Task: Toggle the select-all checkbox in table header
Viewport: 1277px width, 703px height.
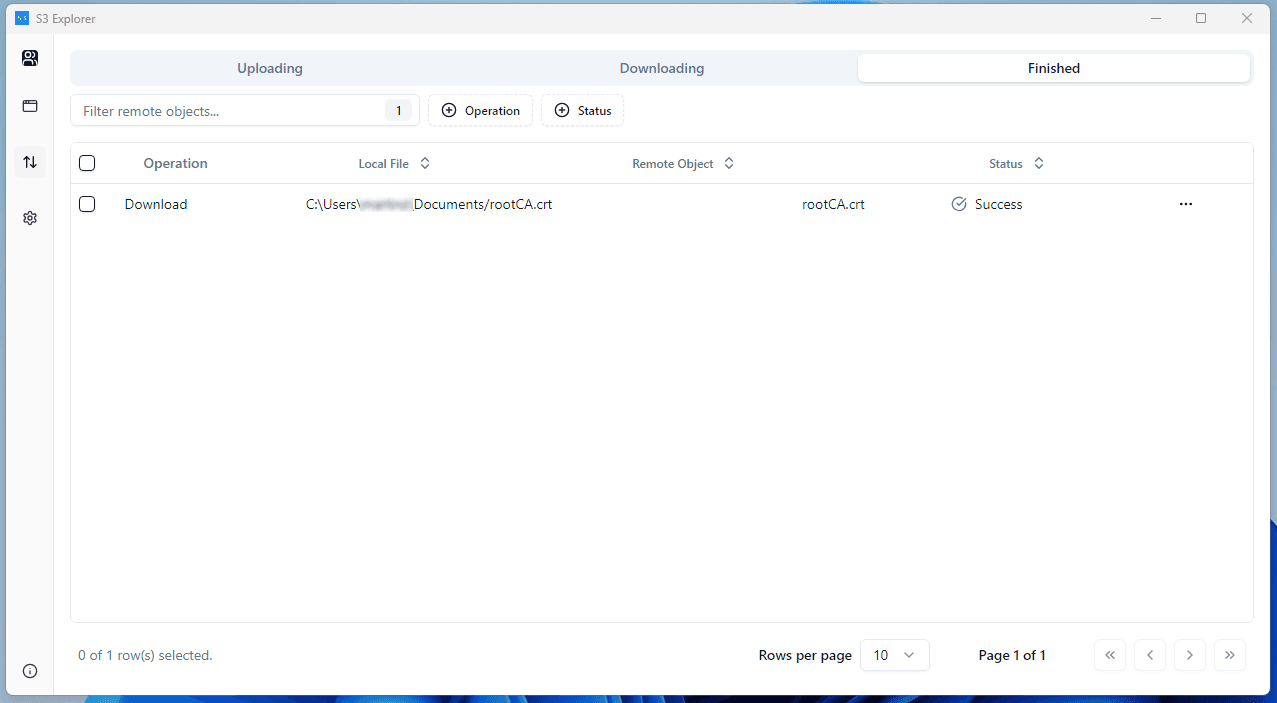Action: [87, 162]
